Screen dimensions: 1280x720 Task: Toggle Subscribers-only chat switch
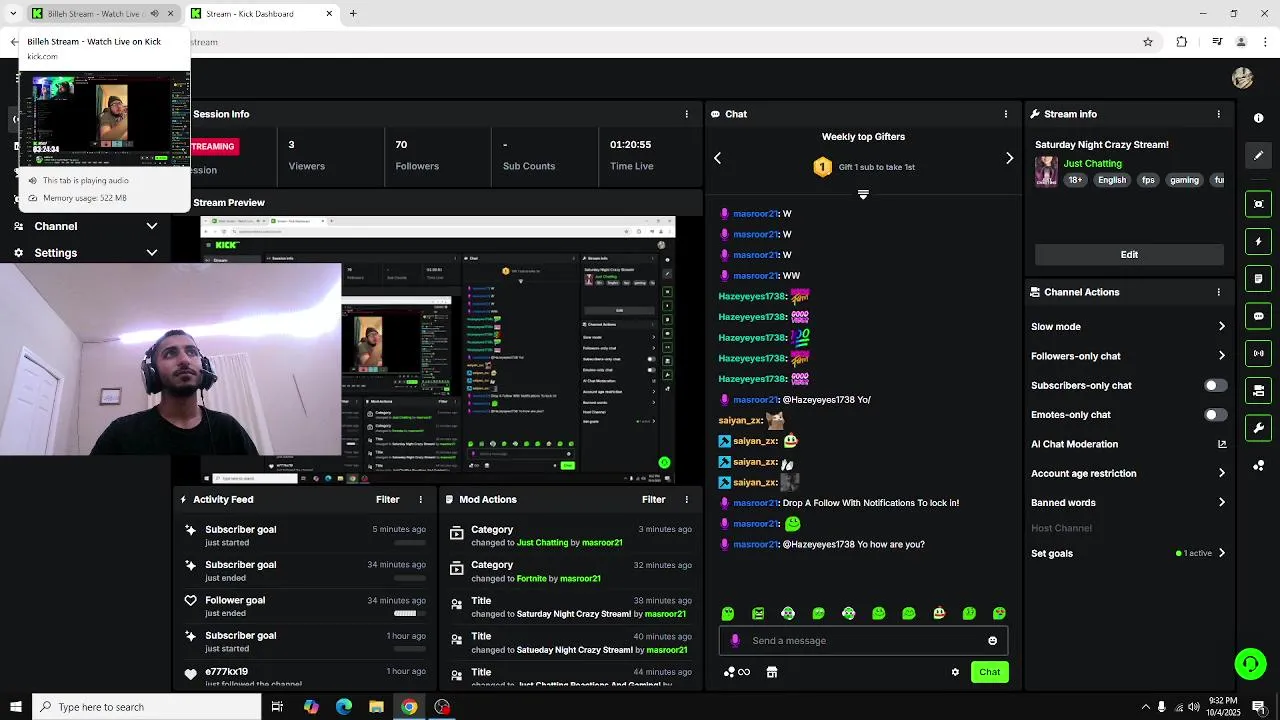coord(1215,385)
